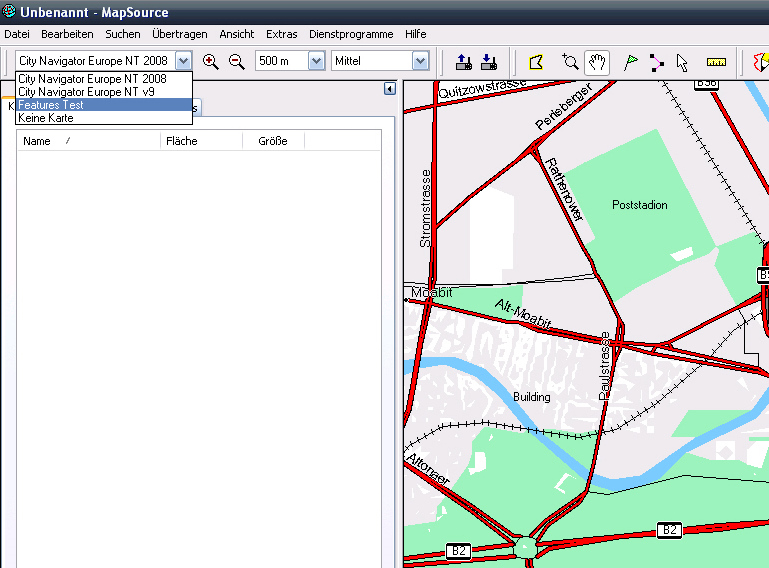Open the map product dropdown arrow
This screenshot has width=769, height=568.
182,61
